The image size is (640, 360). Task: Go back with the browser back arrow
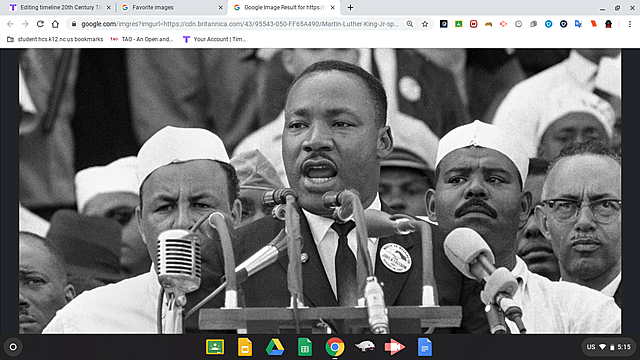coord(10,24)
